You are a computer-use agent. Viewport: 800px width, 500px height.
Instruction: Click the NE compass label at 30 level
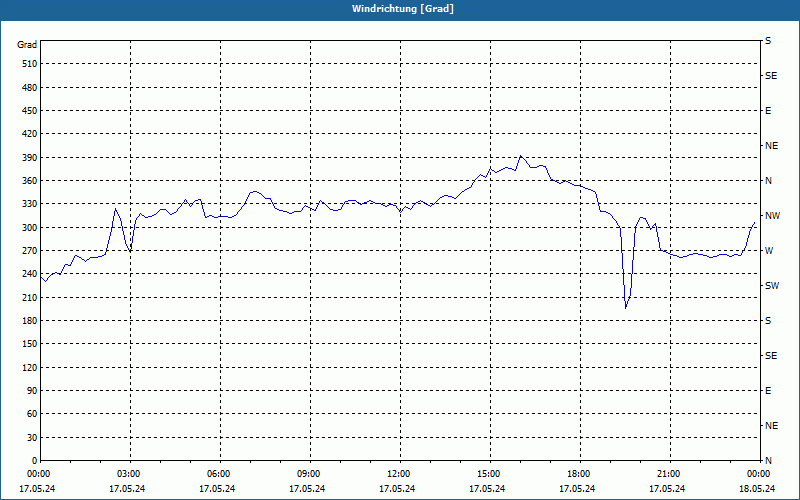point(772,426)
